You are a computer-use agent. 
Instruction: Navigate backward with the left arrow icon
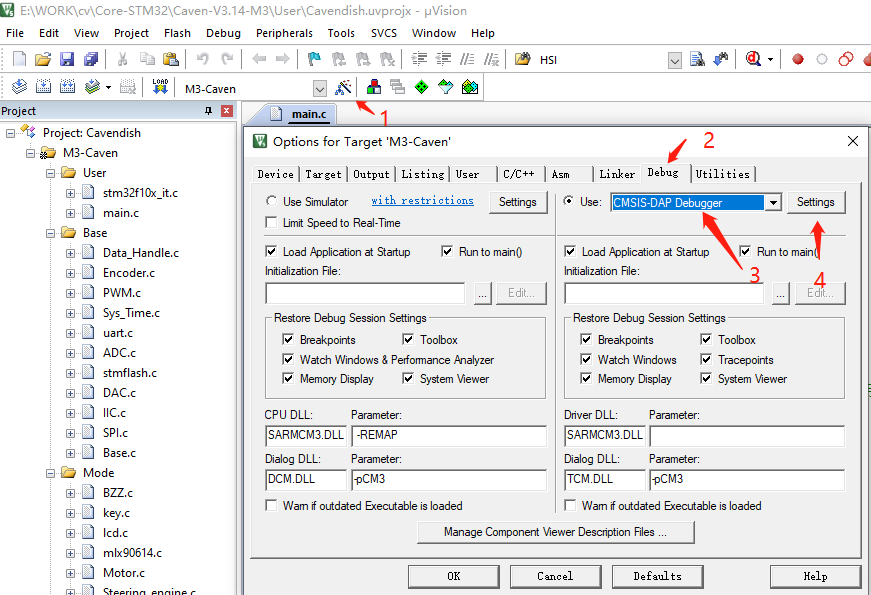click(259, 59)
